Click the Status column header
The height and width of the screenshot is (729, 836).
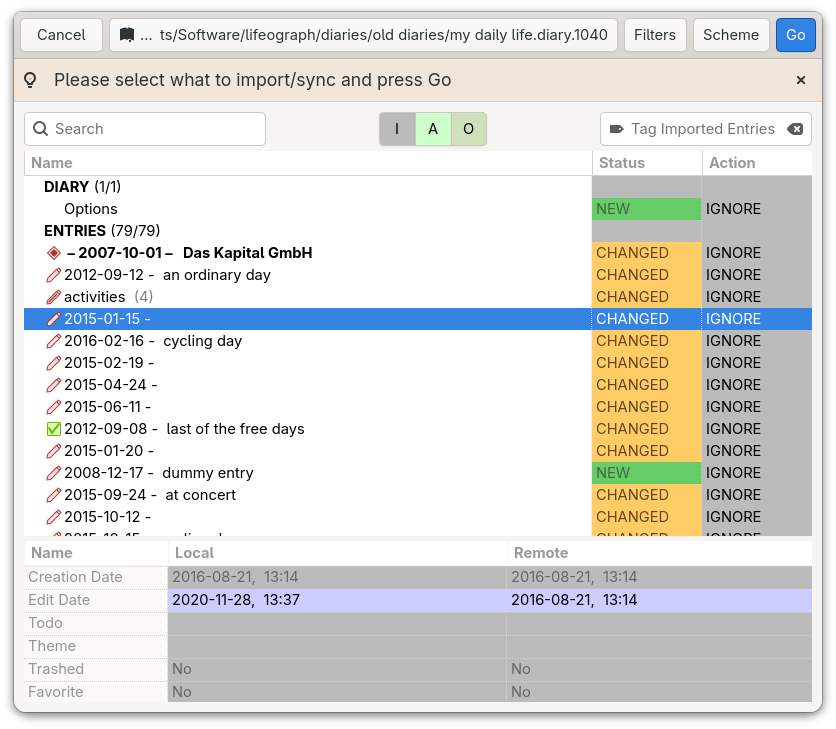647,163
